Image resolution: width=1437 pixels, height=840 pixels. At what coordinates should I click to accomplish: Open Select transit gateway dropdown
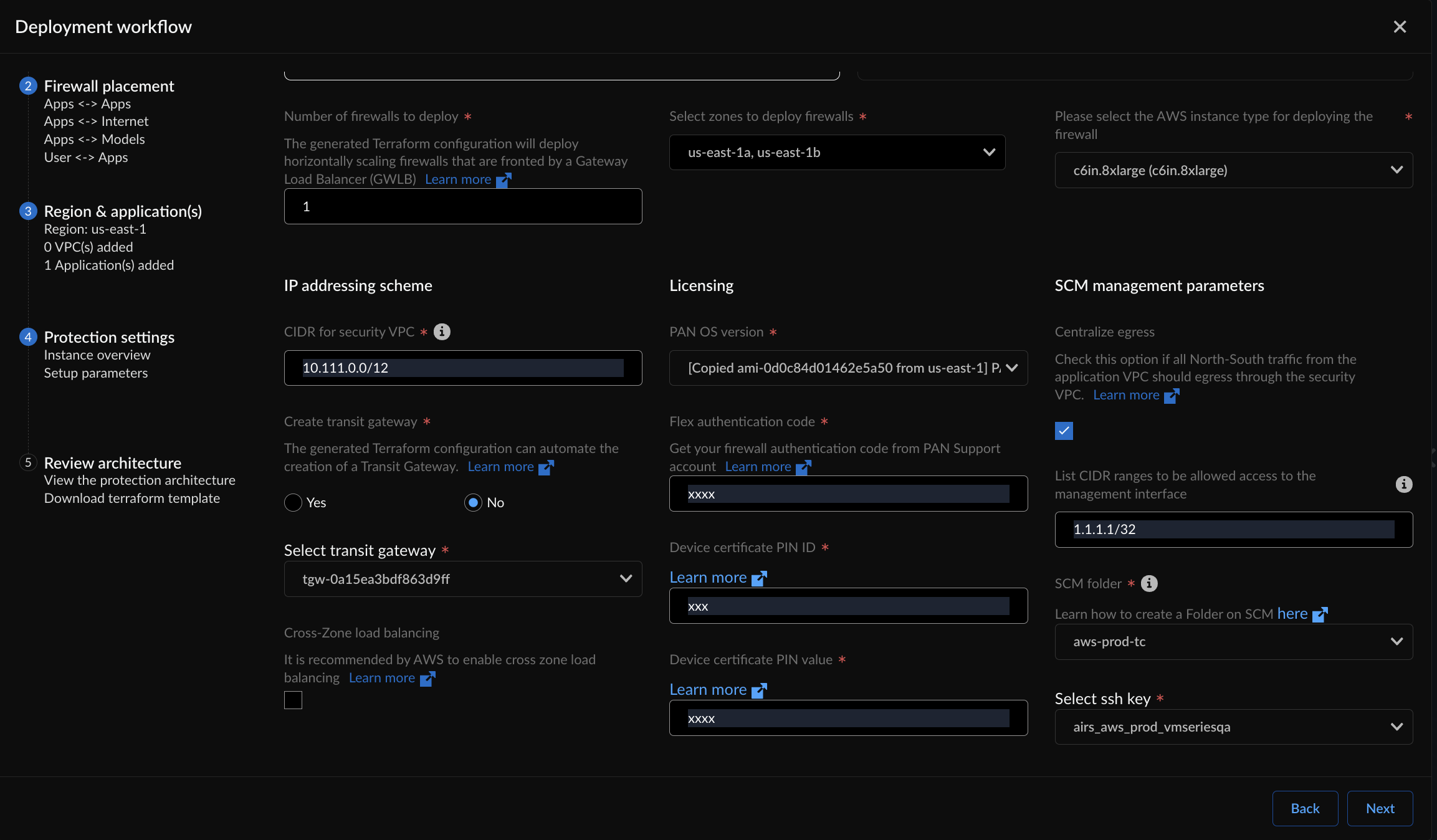[463, 579]
